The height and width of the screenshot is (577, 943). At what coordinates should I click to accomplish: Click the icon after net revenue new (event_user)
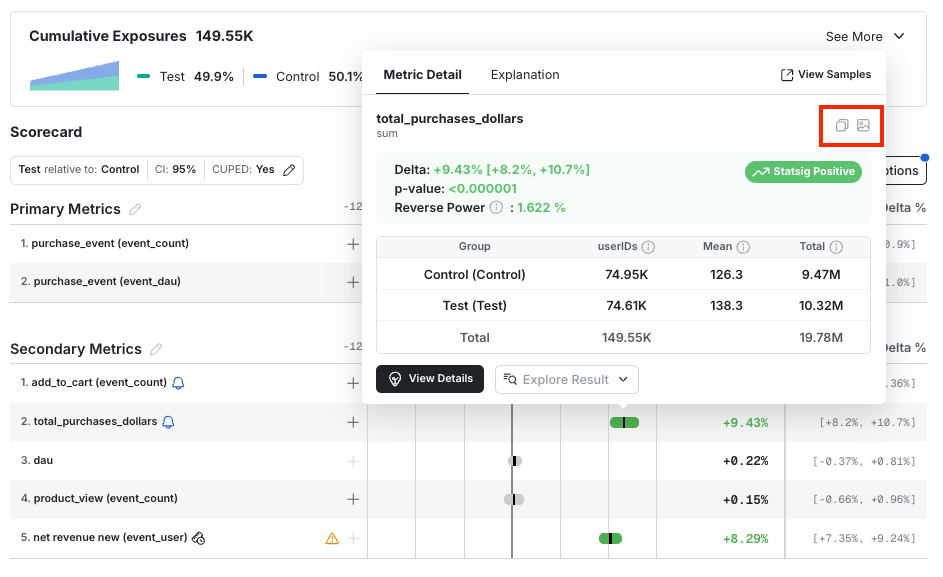pos(198,538)
